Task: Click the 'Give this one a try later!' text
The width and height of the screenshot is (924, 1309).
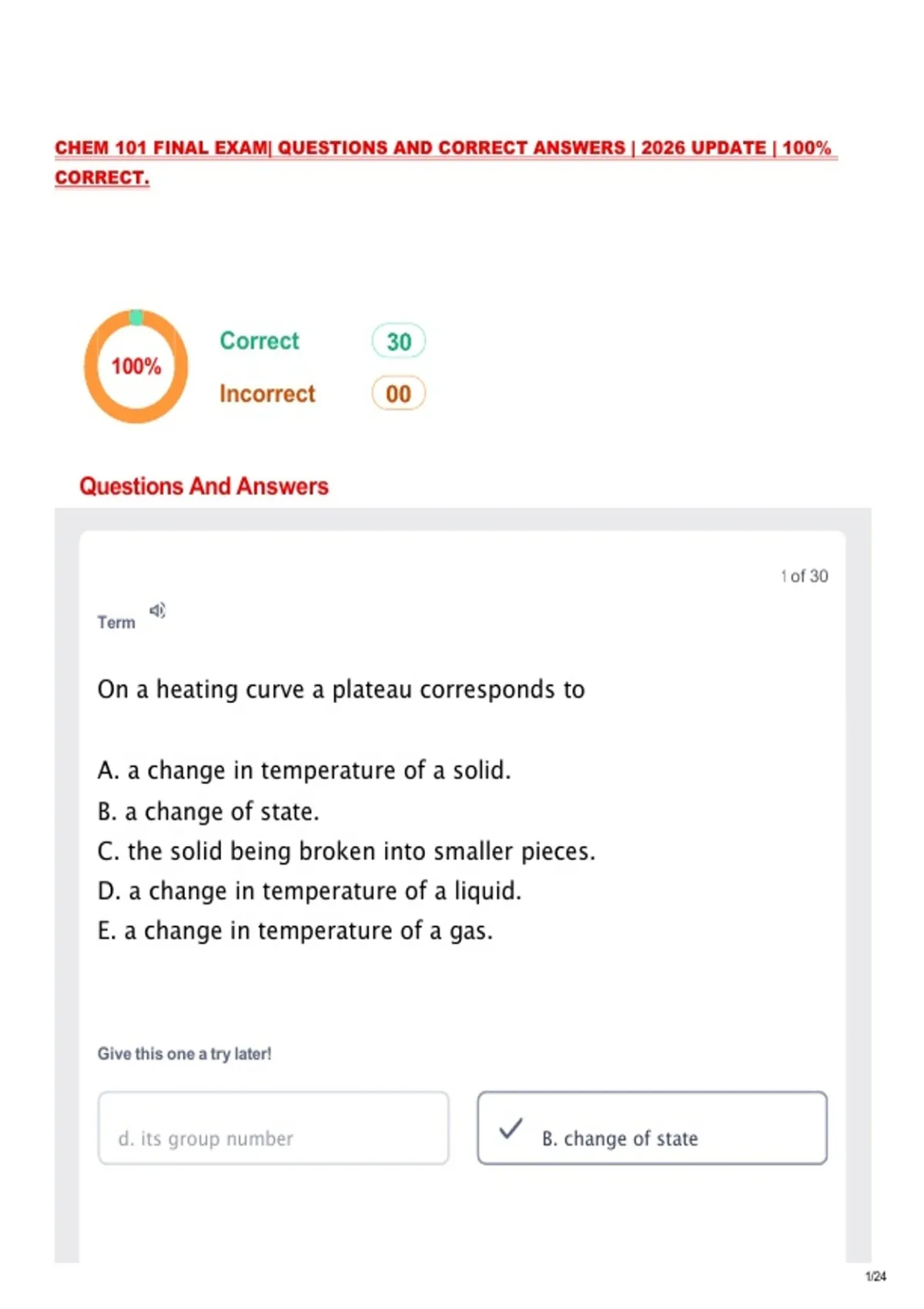Action: pyautogui.click(x=184, y=1053)
